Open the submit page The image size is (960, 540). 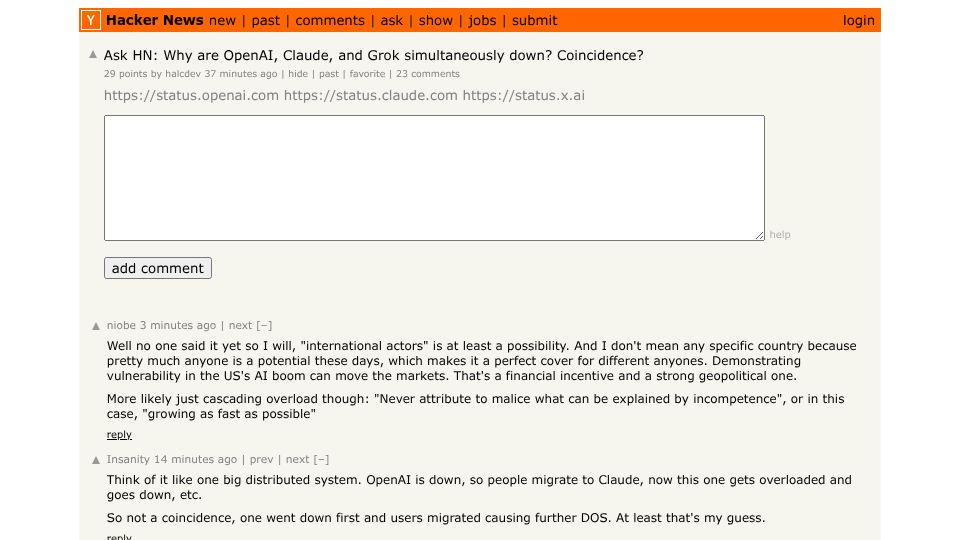534,20
